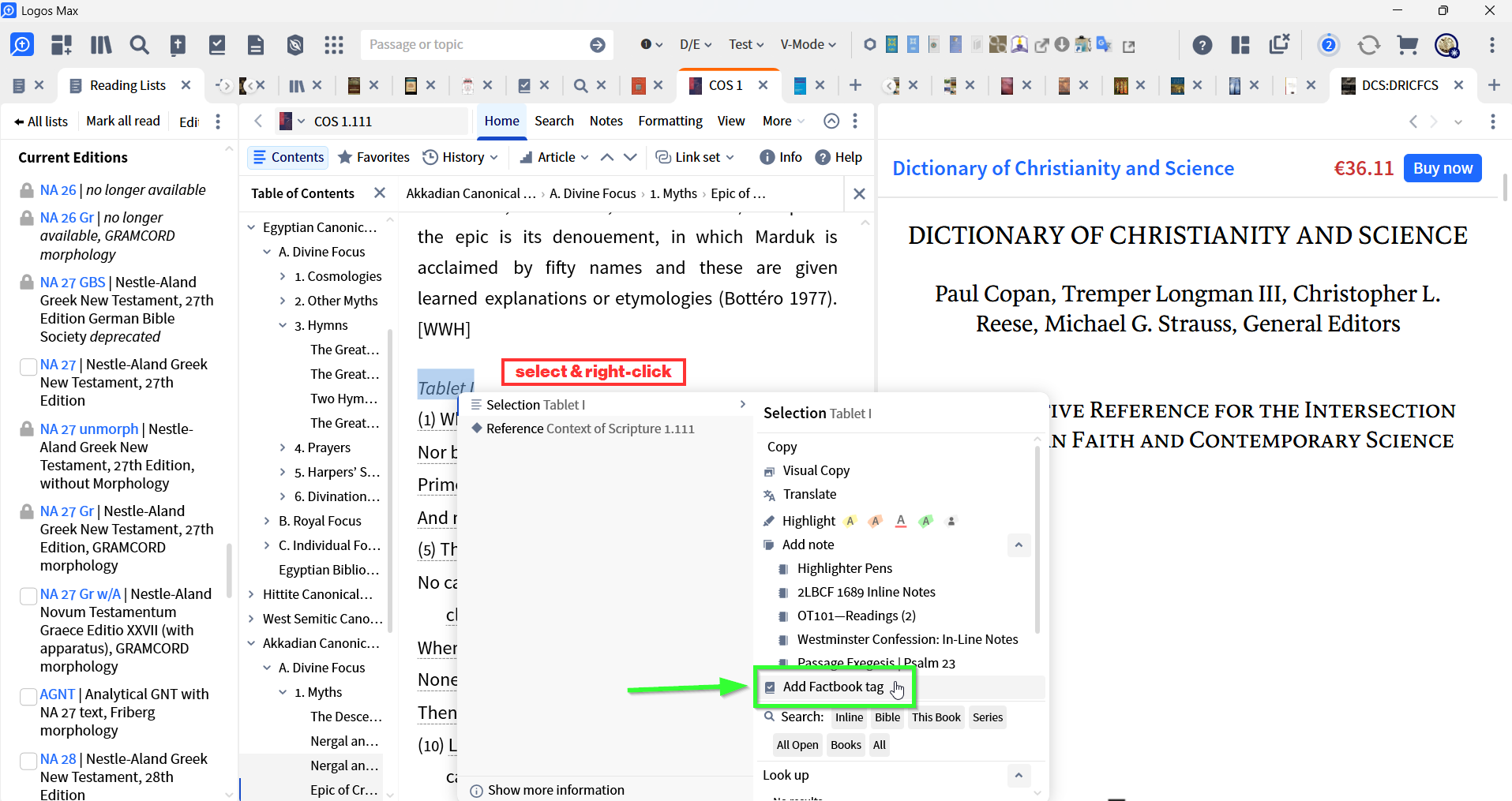Click the Google Translate shortcut icon
1512x801 pixels.
(1104, 45)
